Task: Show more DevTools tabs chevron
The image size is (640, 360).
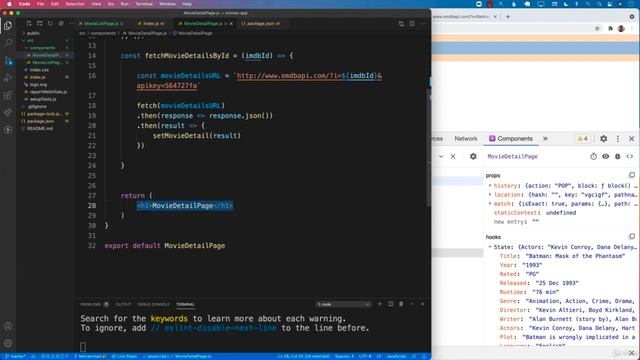Action: tap(545, 139)
